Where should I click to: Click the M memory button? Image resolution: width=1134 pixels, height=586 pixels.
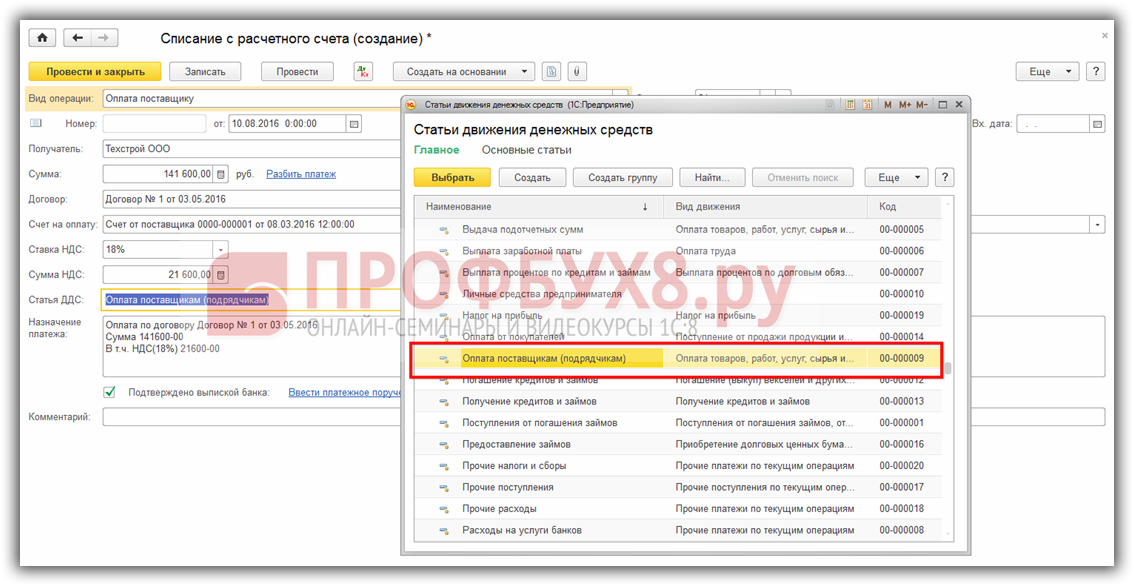click(887, 105)
